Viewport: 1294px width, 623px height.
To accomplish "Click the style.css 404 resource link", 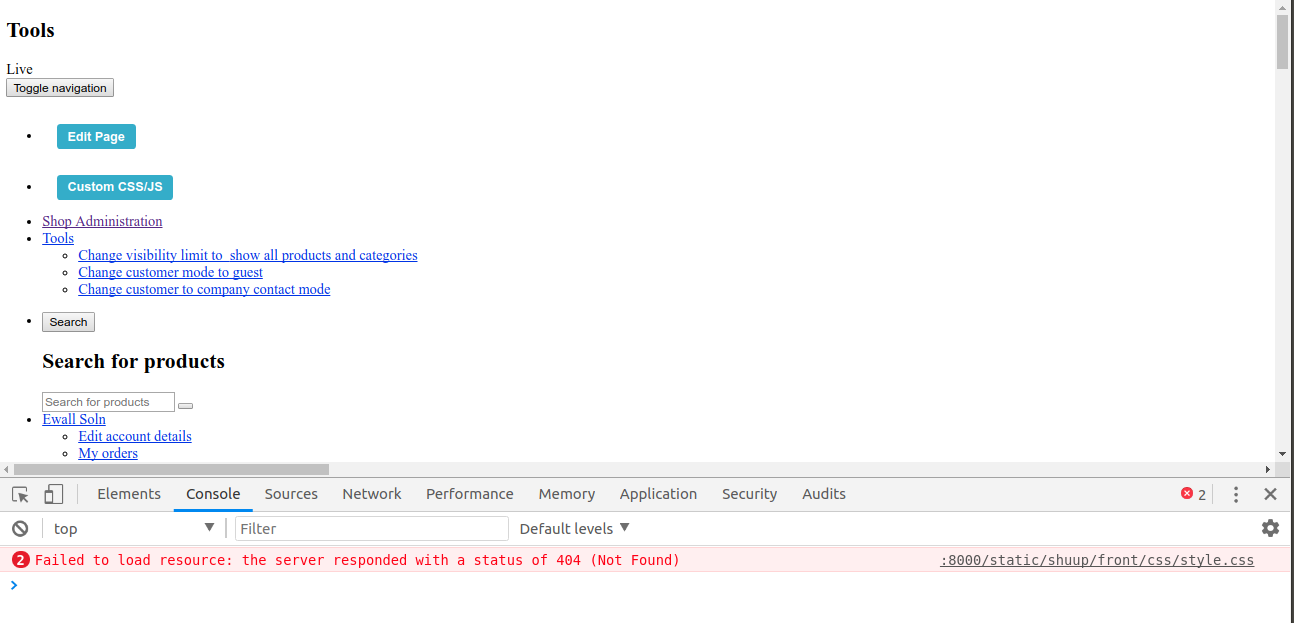I will click(x=1095, y=560).
